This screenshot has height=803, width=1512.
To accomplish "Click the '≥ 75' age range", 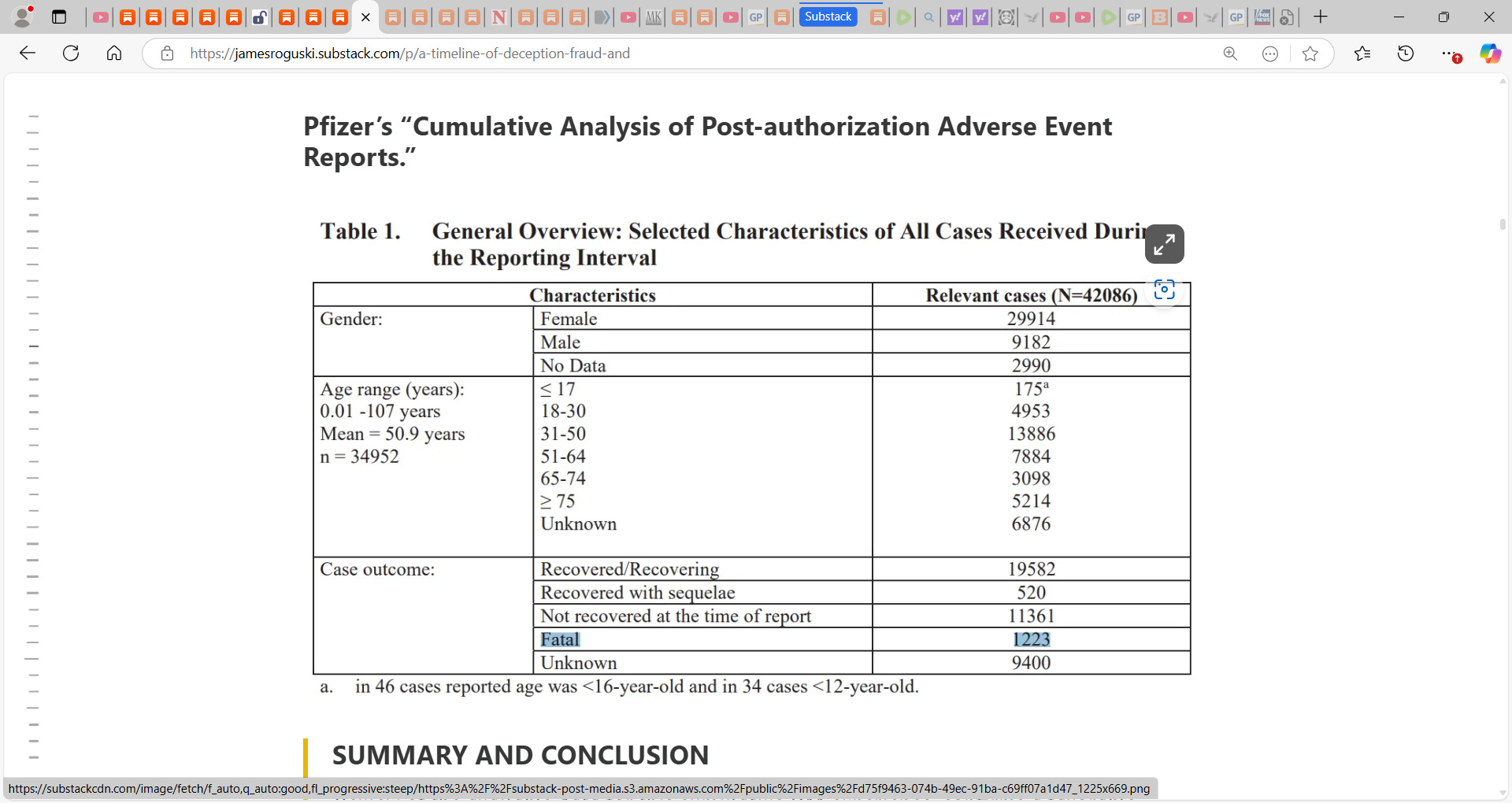I will 558,501.
